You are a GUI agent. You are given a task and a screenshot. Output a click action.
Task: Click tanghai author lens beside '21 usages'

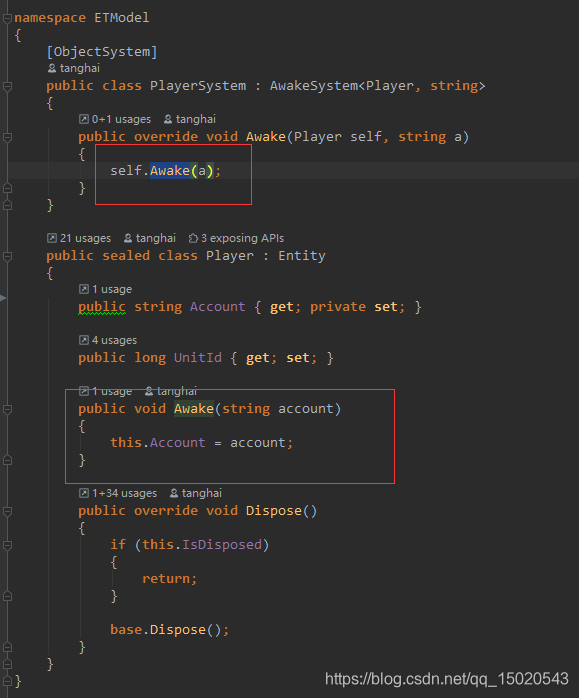coord(150,238)
